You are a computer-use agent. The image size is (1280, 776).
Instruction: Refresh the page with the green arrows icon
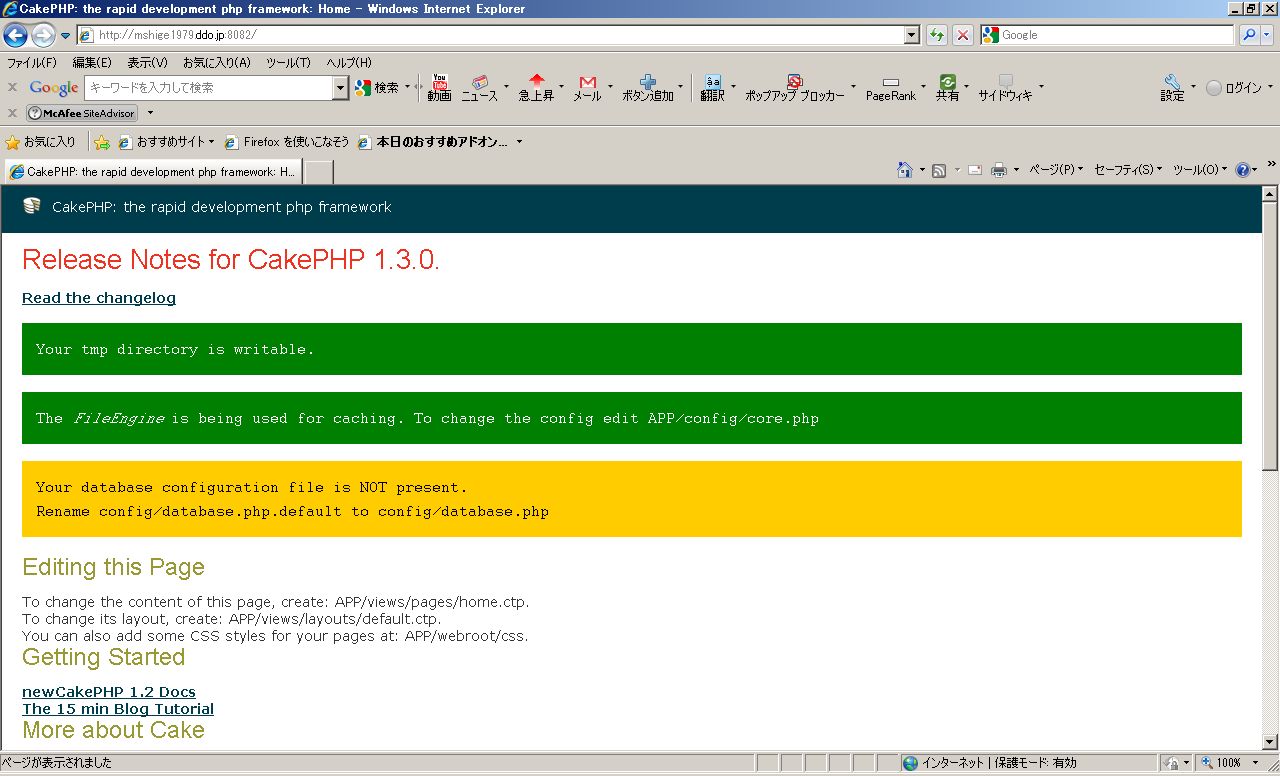937,35
